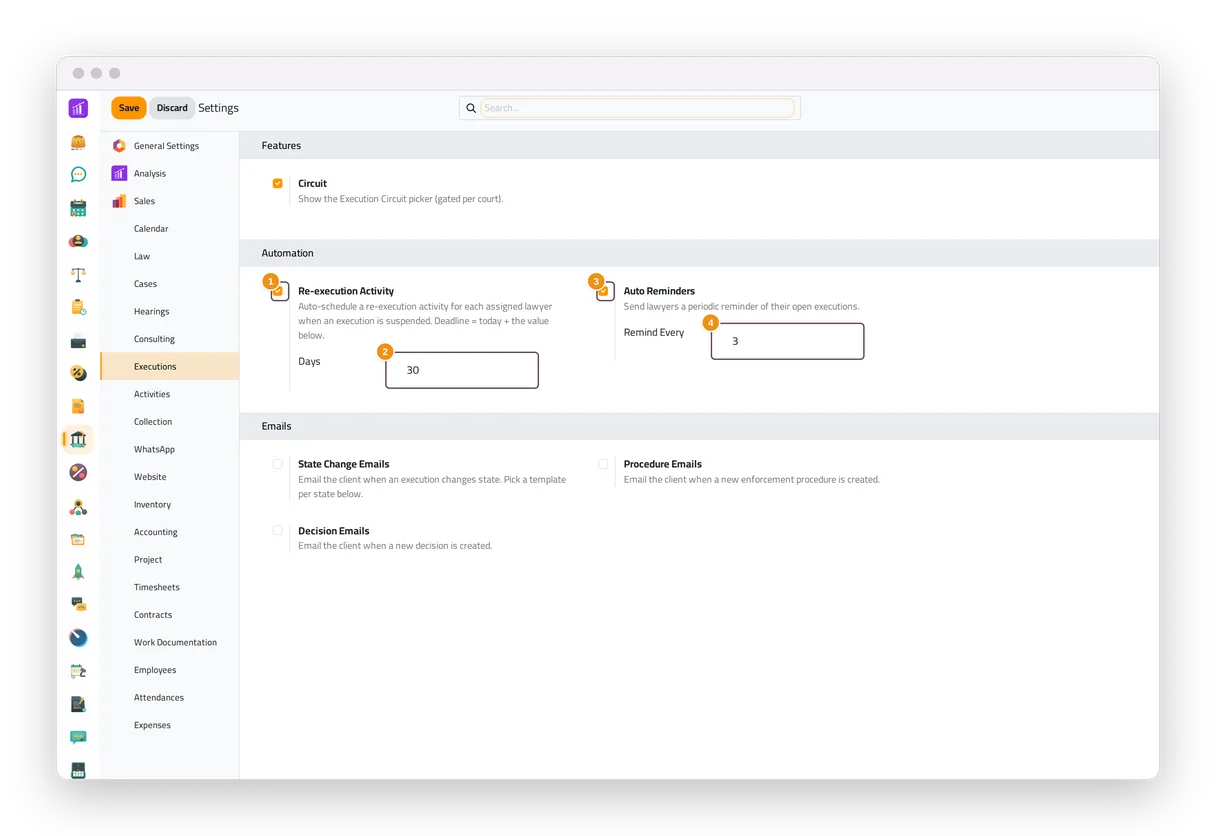The image size is (1216, 836).
Task: Open Cases settings section
Action: pyautogui.click(x=170, y=284)
